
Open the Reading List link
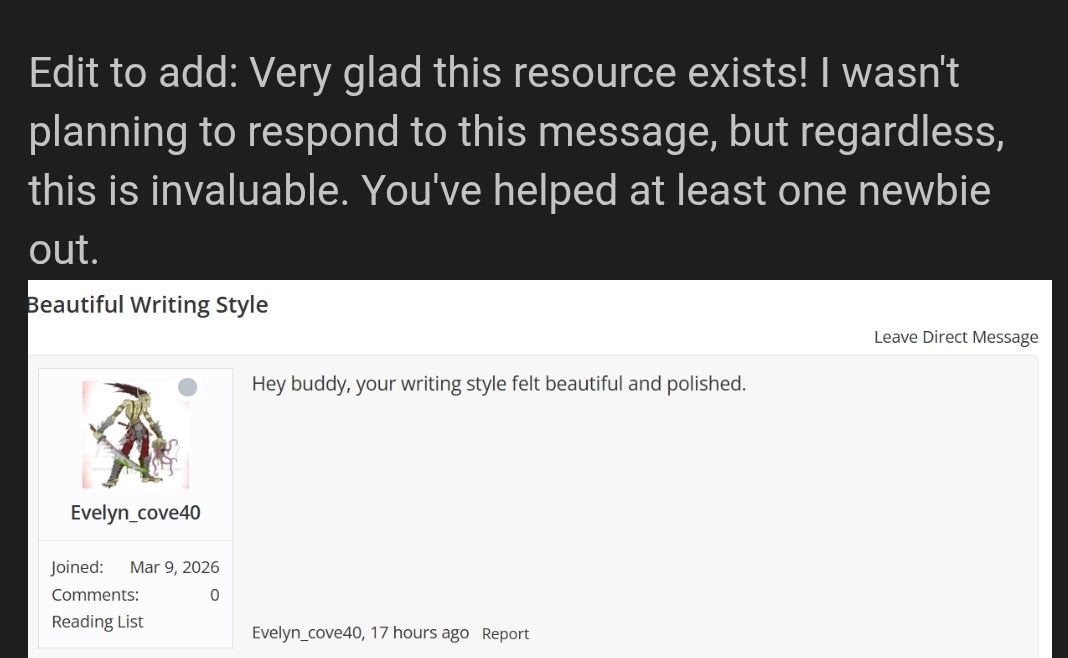coord(97,621)
